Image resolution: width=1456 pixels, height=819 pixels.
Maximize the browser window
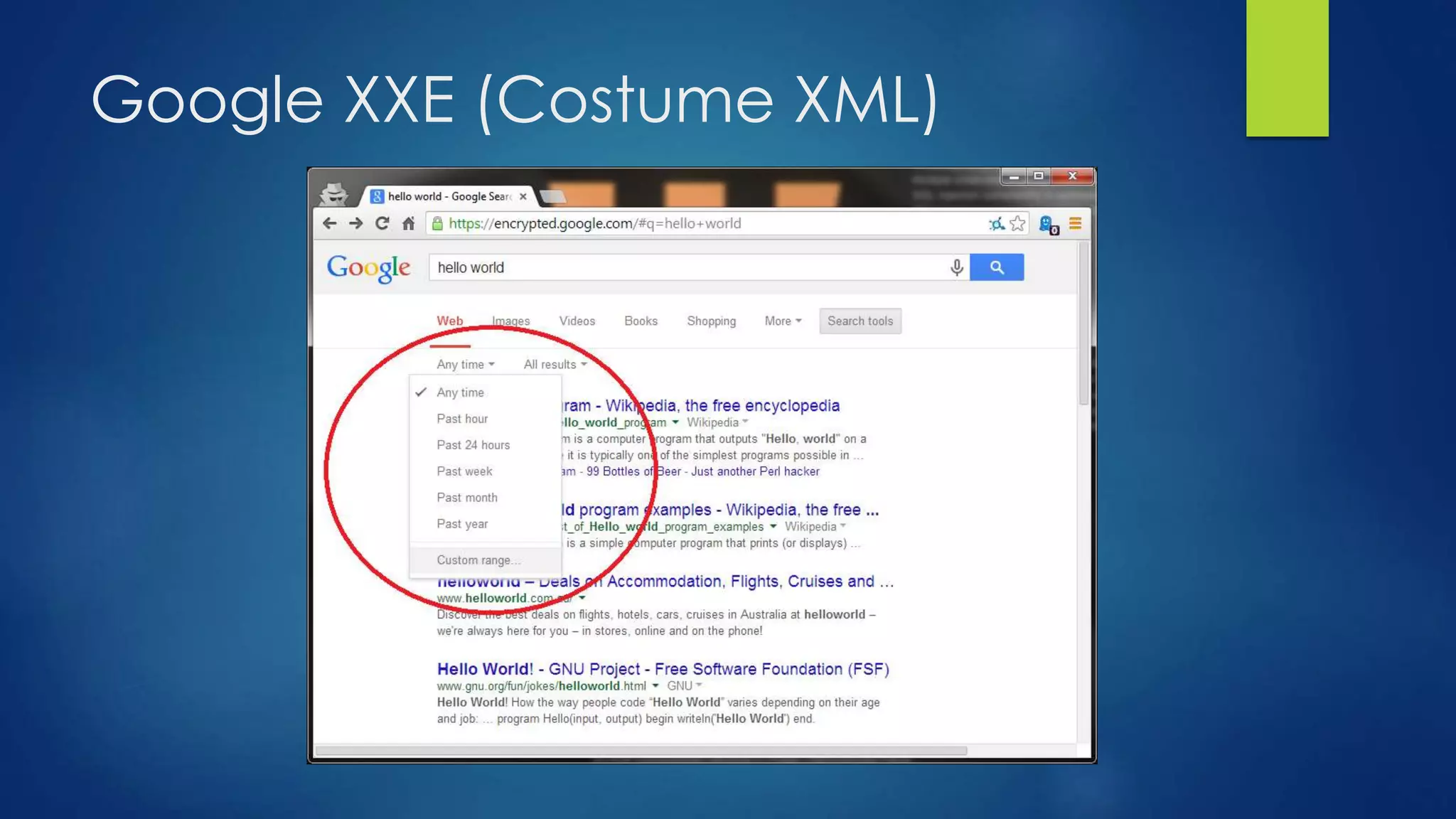[x=1039, y=176]
